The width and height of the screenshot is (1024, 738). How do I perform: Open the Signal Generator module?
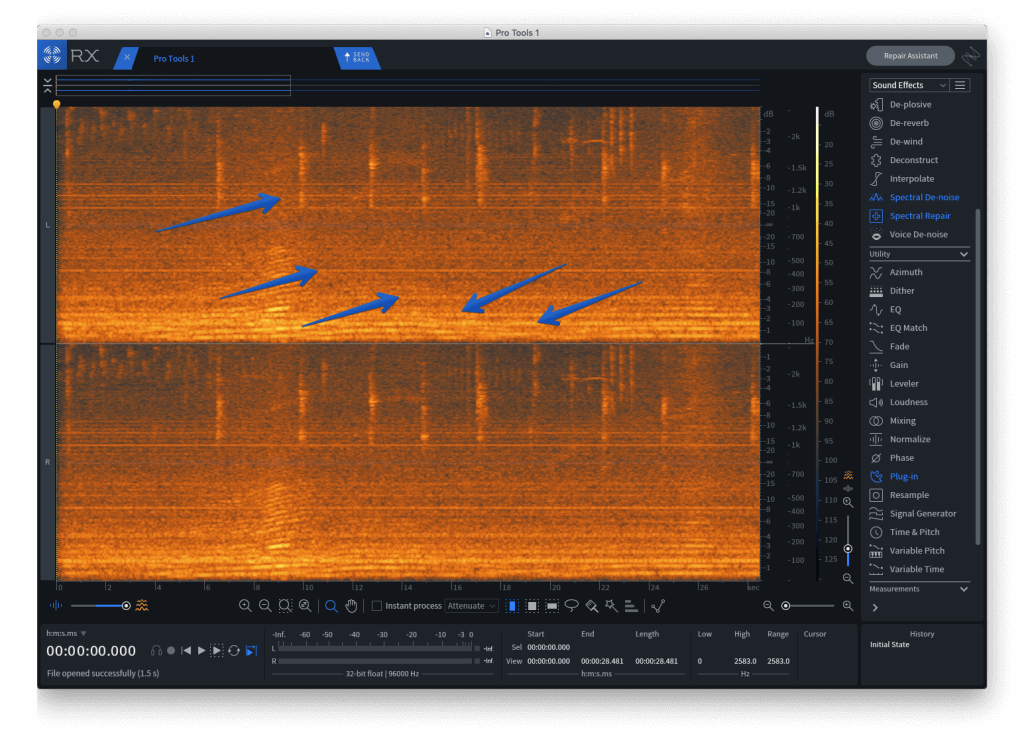[x=924, y=513]
